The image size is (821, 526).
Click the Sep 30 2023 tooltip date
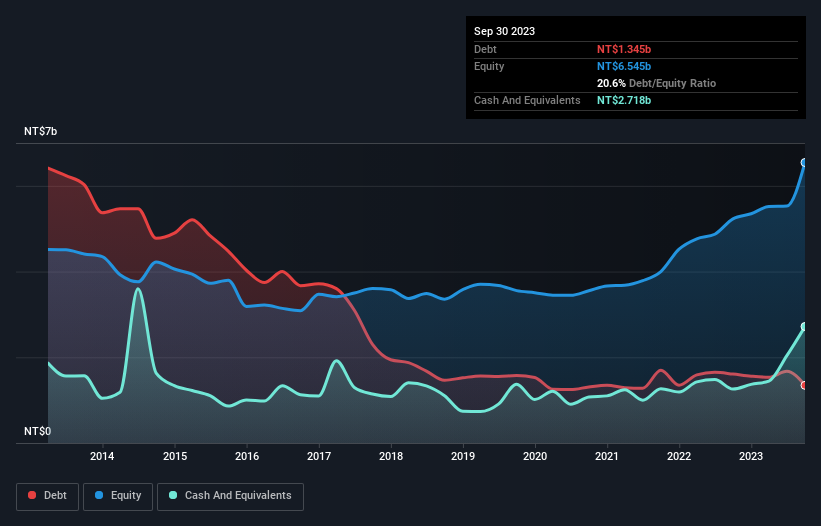(504, 31)
